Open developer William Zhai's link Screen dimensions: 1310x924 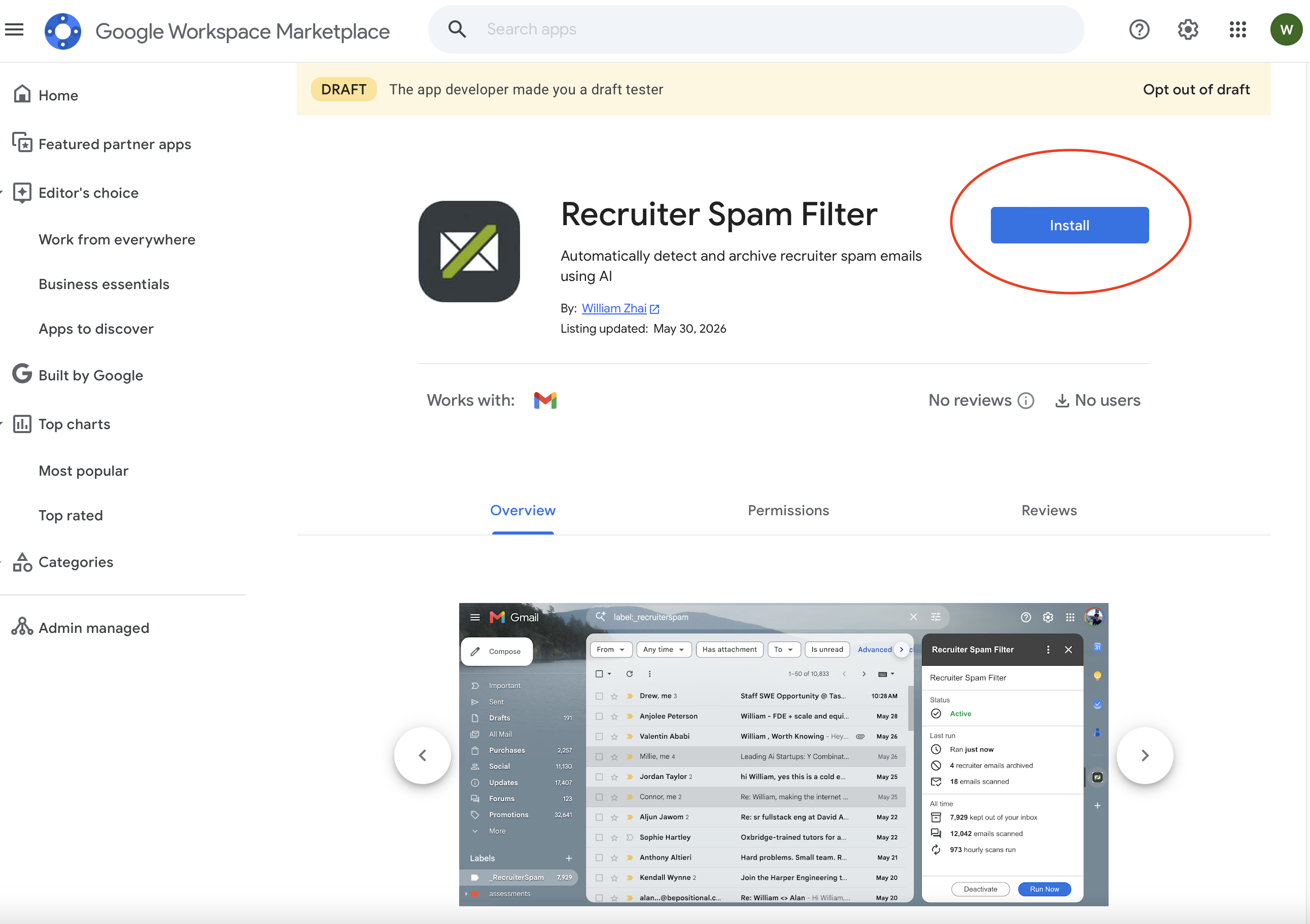tap(614, 308)
